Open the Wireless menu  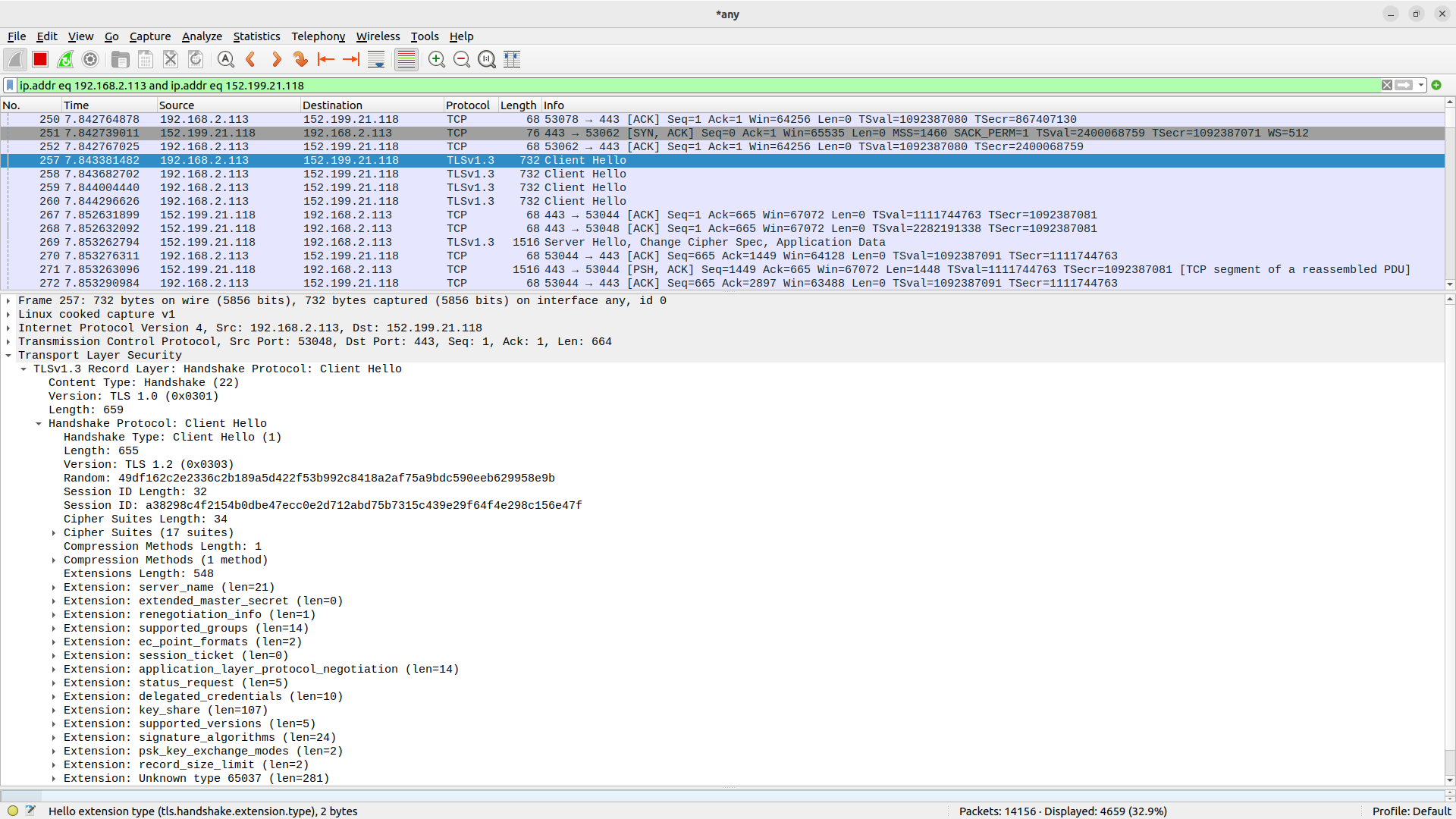click(x=378, y=36)
